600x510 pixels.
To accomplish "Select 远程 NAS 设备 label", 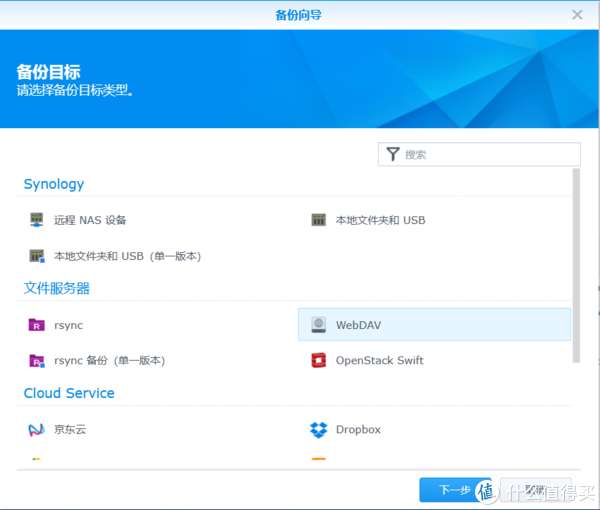I will pos(90,220).
